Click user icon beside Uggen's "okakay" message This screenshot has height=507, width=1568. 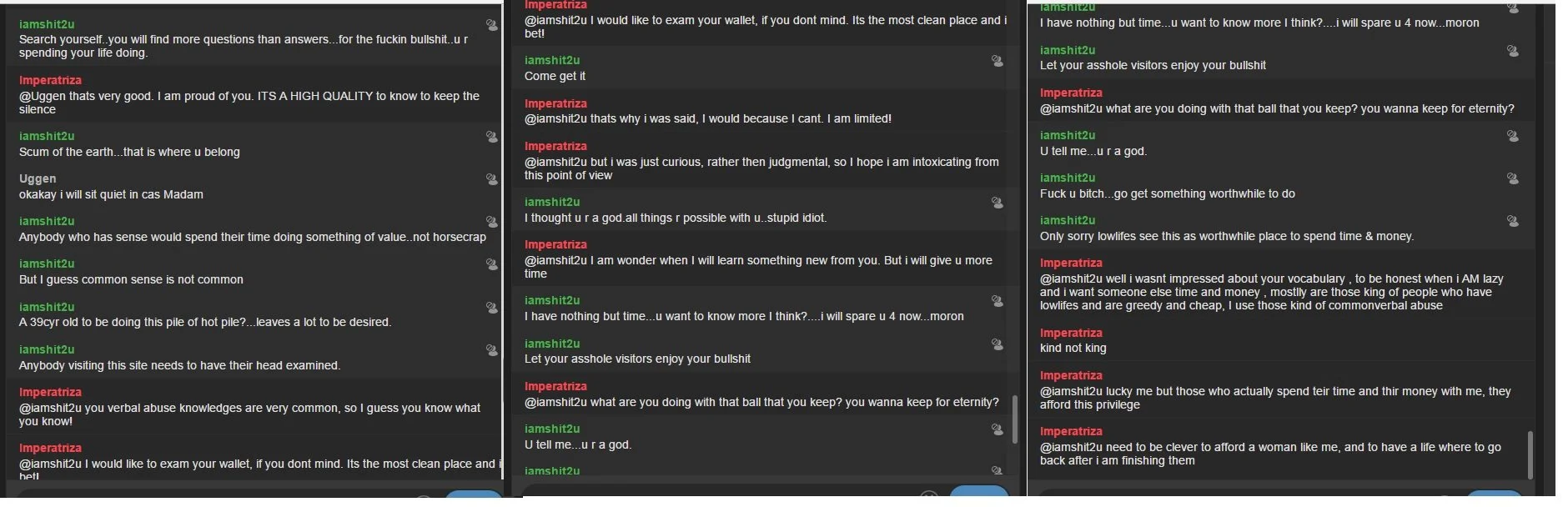492,179
